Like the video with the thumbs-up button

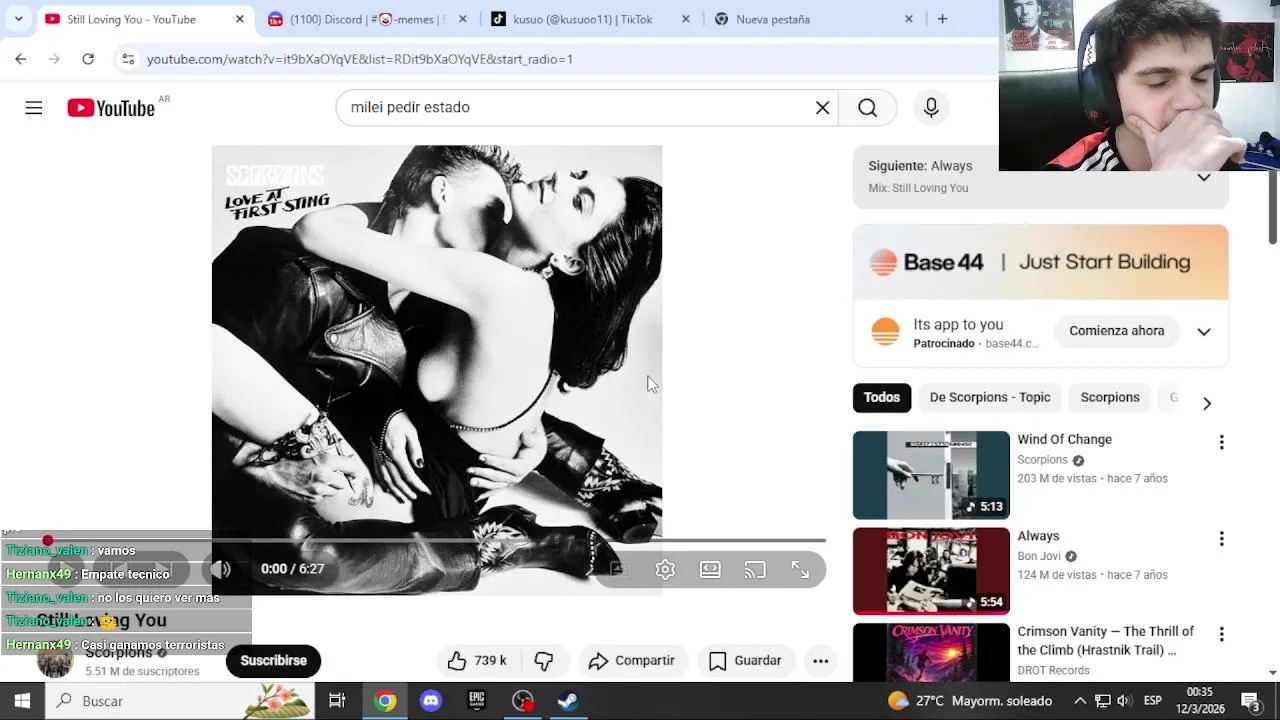477,660
